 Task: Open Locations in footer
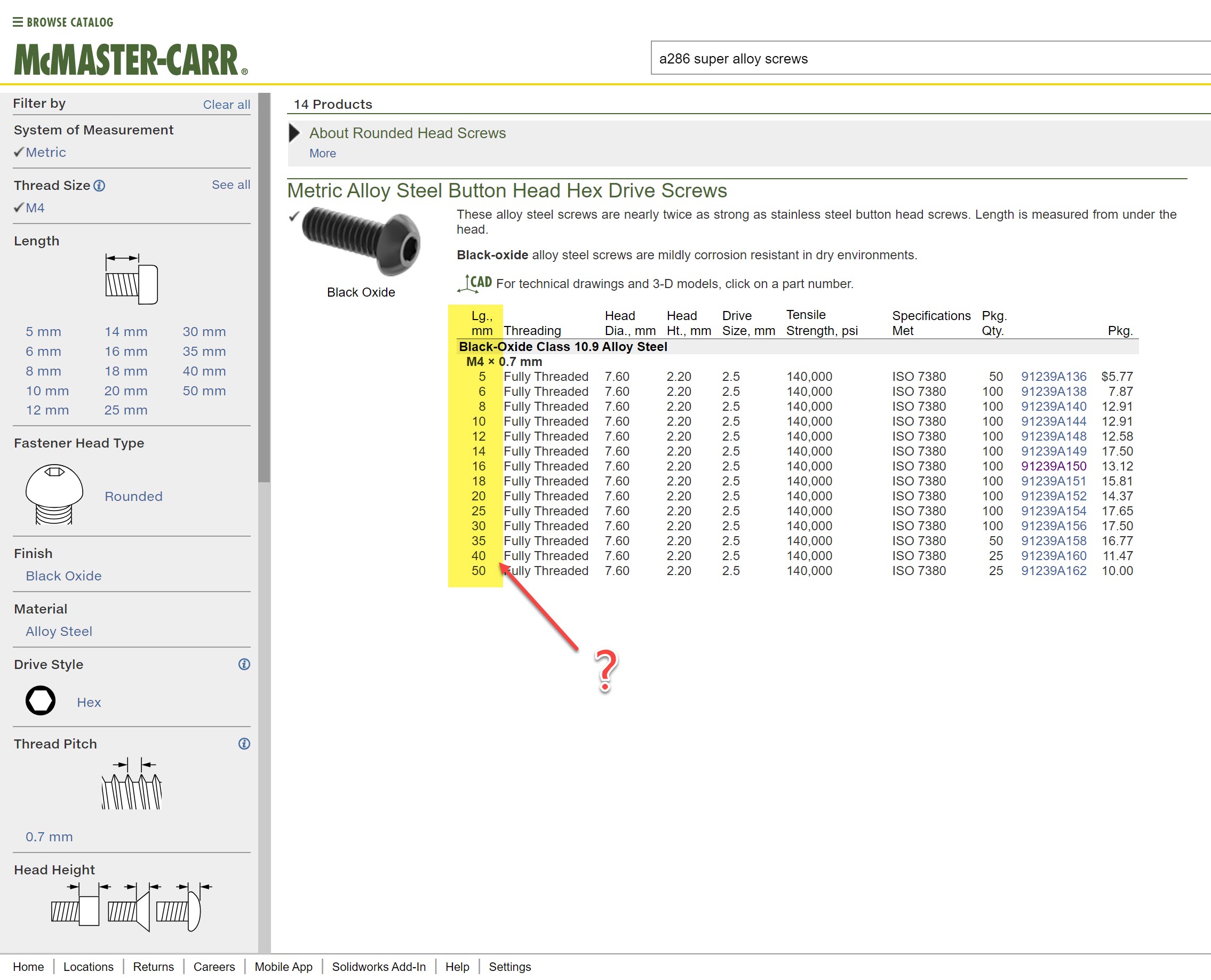click(88, 967)
